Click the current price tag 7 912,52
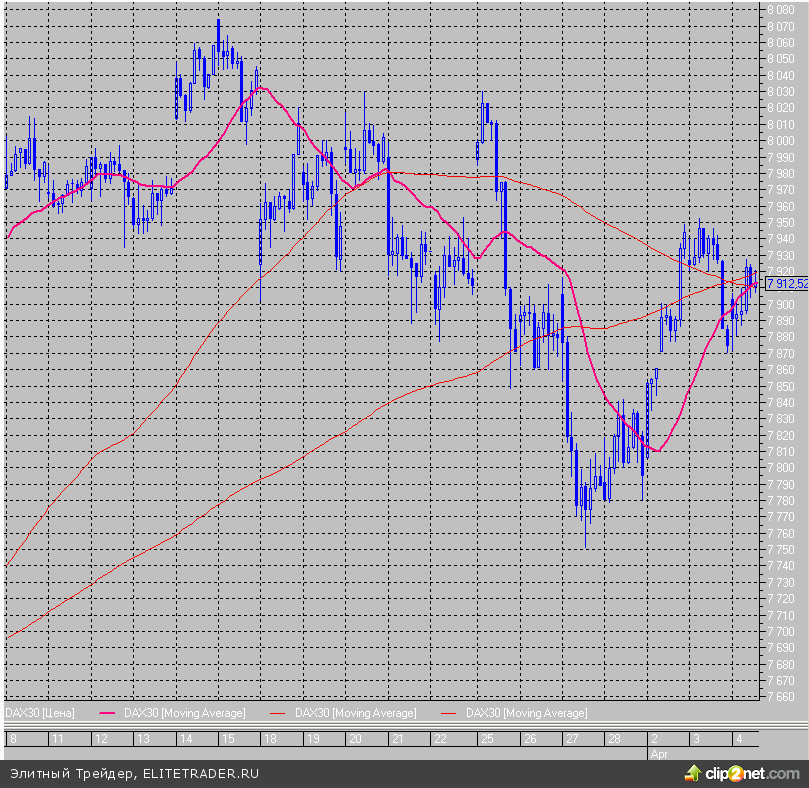Image resolution: width=809 pixels, height=788 pixels. 787,283
